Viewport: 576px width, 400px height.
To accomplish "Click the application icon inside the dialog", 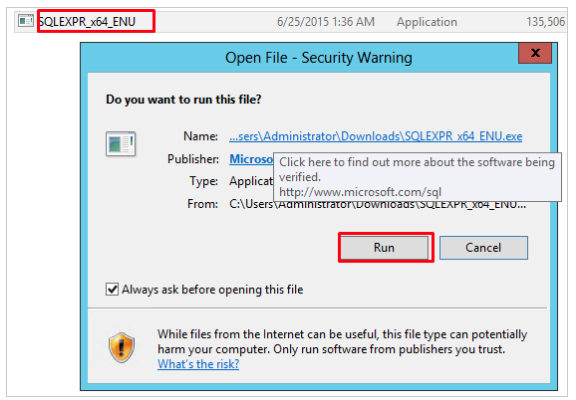I will [121, 144].
